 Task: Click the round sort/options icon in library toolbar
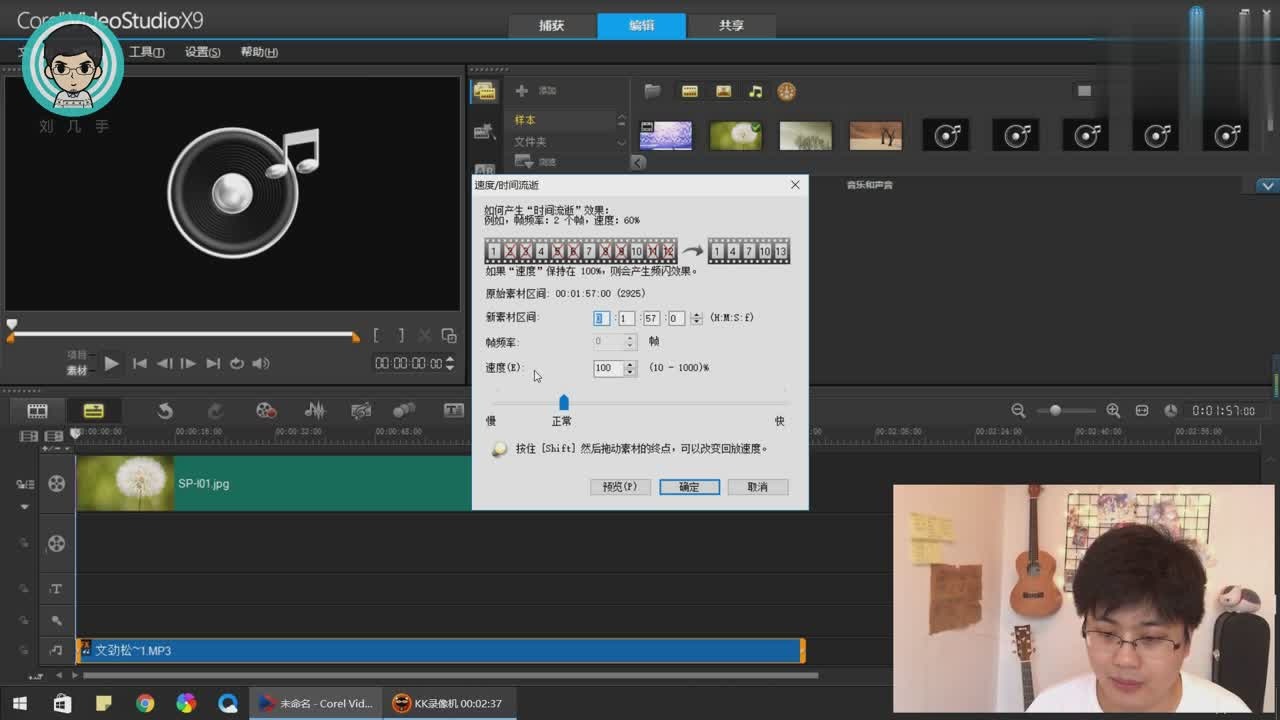787,91
